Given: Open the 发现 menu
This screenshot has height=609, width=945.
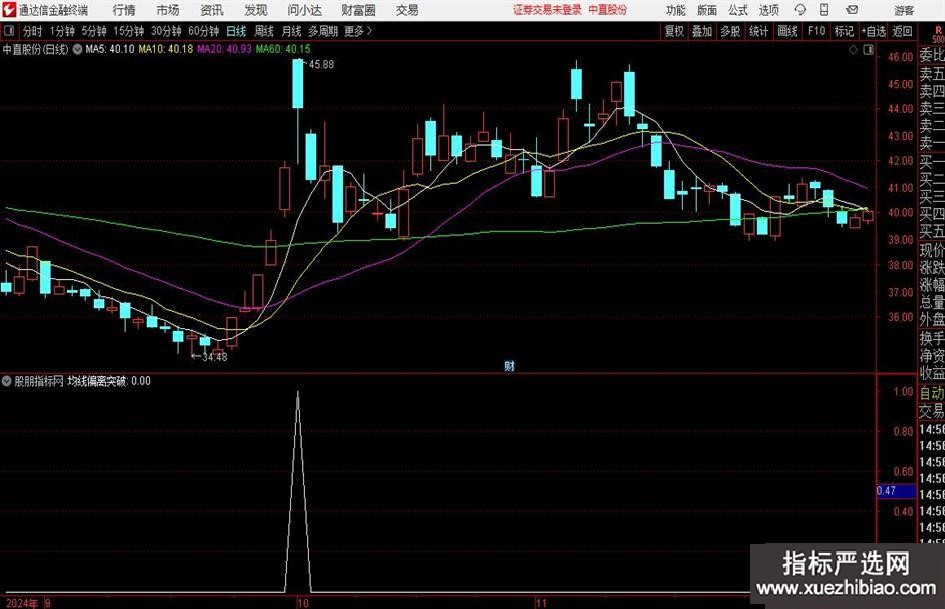Looking at the screenshot, I should [256, 10].
